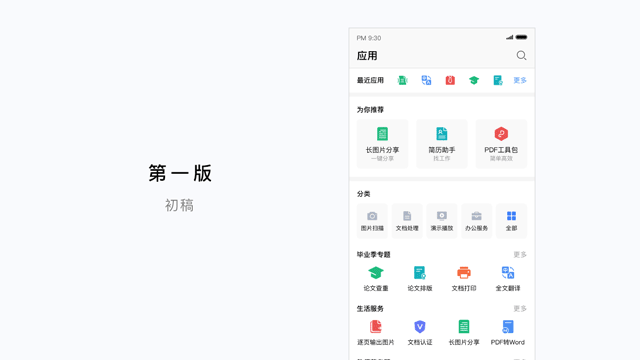Tap 更多 next to 最近应用

click(520, 80)
